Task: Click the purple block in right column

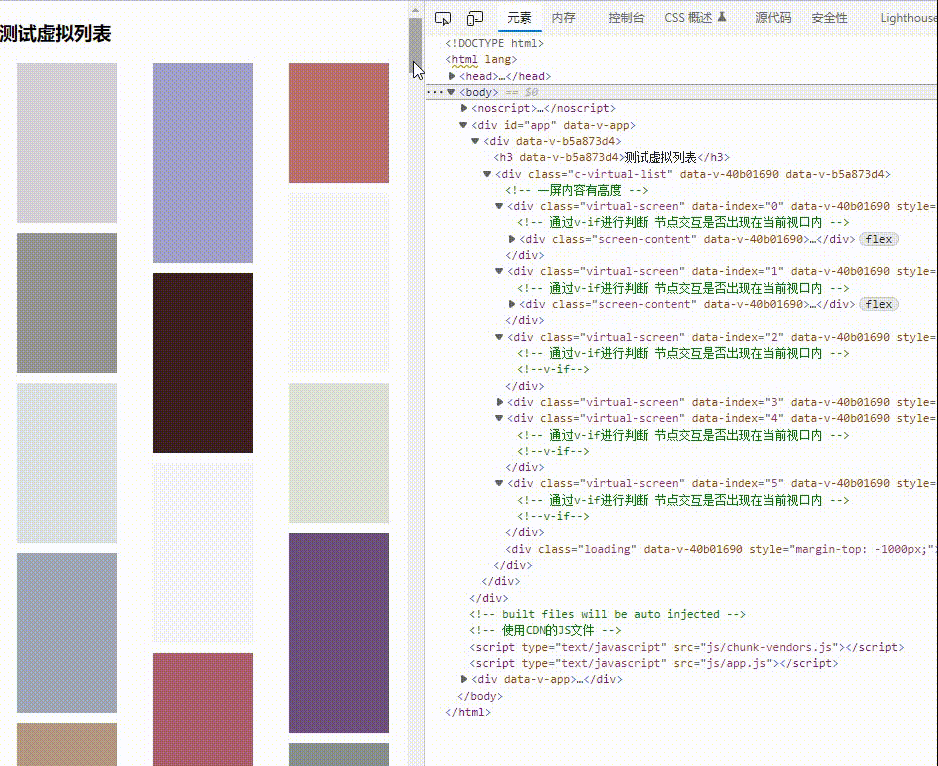Action: [339, 633]
